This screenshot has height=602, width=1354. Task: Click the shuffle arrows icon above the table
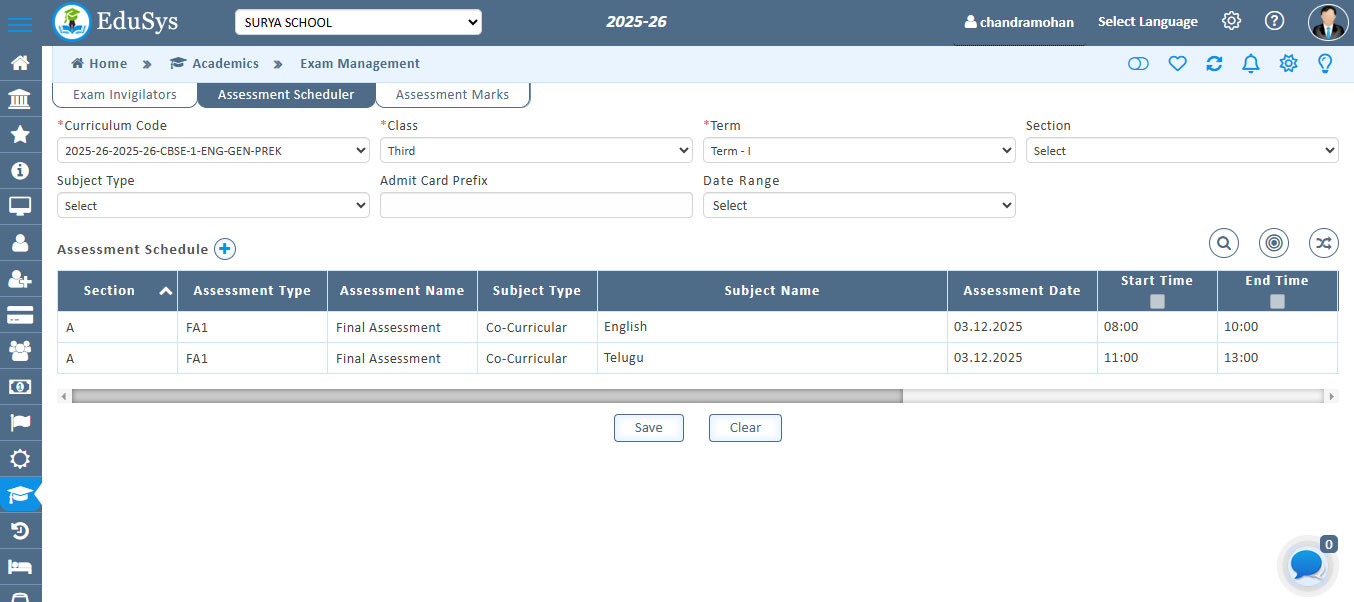pos(1323,243)
